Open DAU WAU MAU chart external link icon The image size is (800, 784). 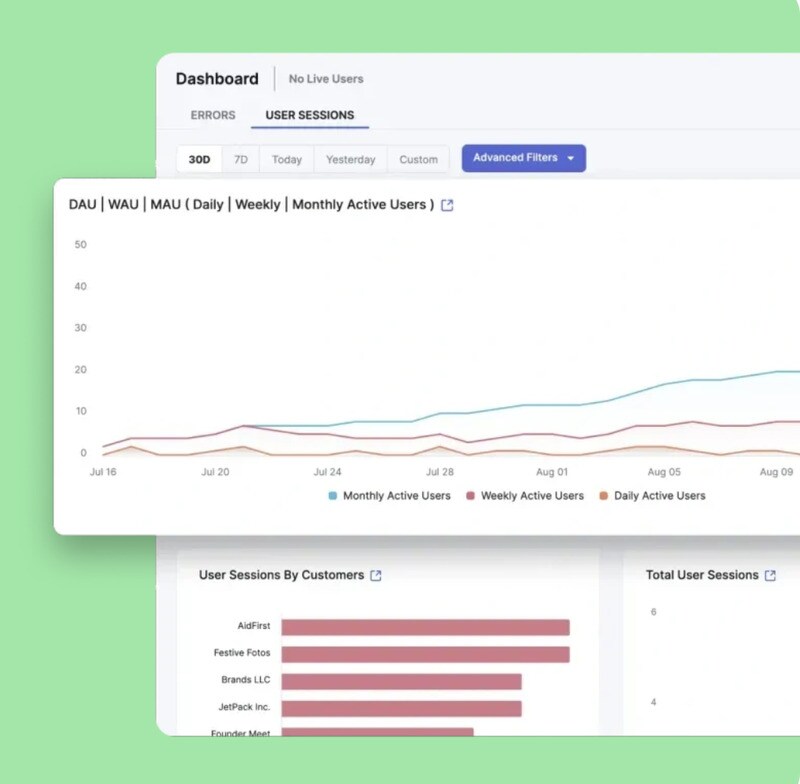pos(447,205)
